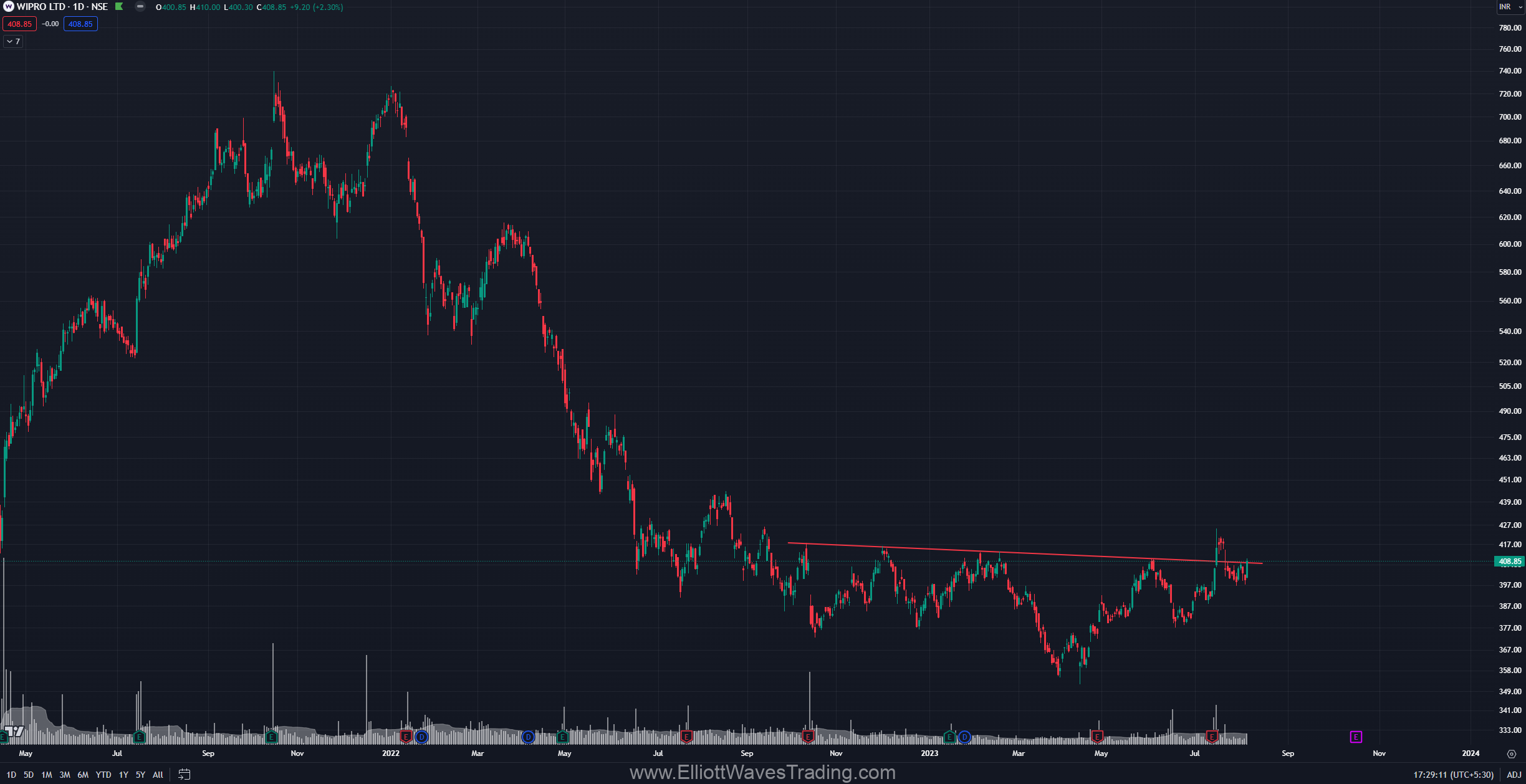Image resolution: width=1526 pixels, height=784 pixels.
Task: Select the All time range
Action: 158,775
